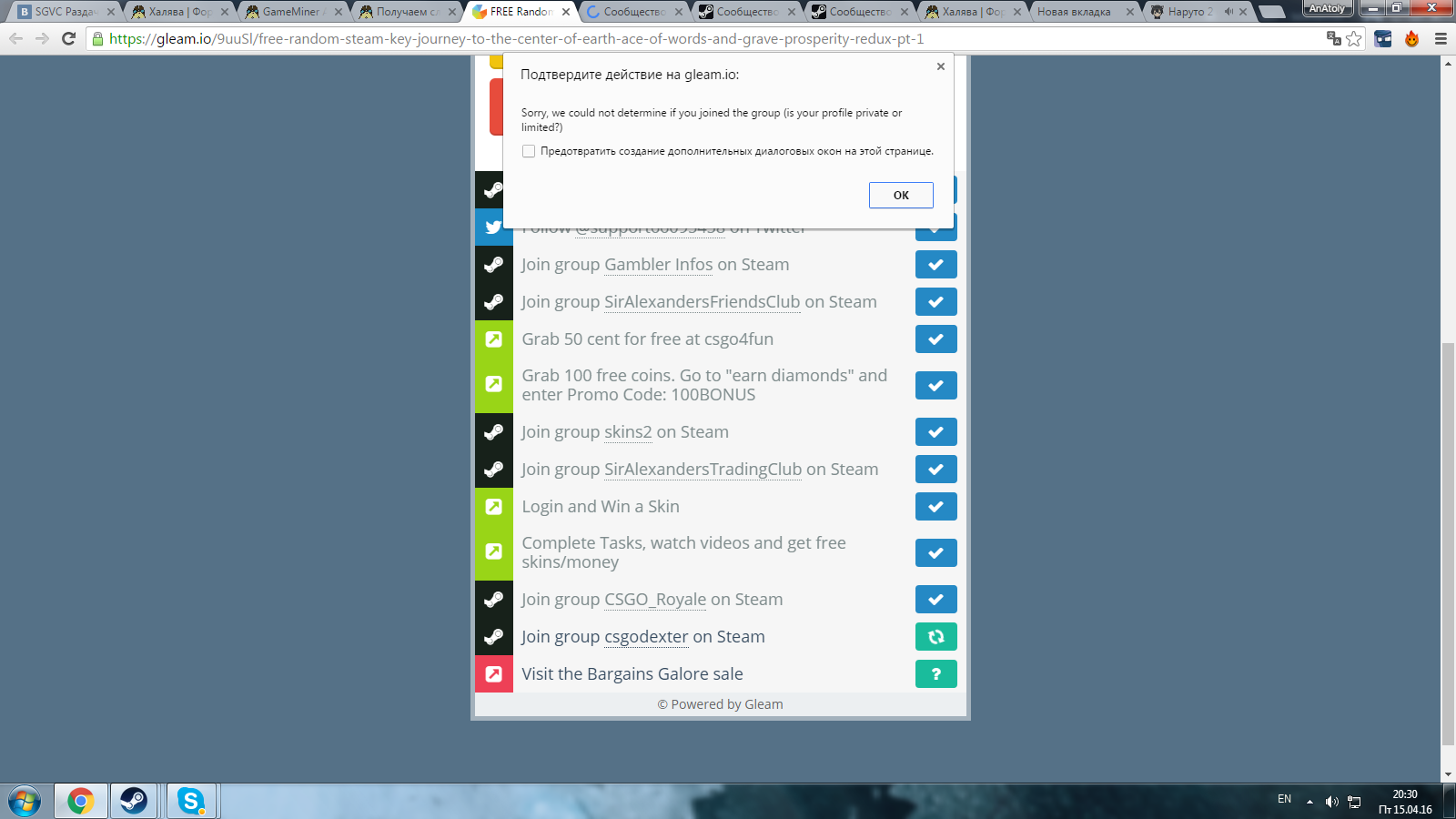Screen dimensions: 1456x819
Task: Click the Steam icon beside Join group SirAlexandersTradingClub
Action: (x=493, y=470)
